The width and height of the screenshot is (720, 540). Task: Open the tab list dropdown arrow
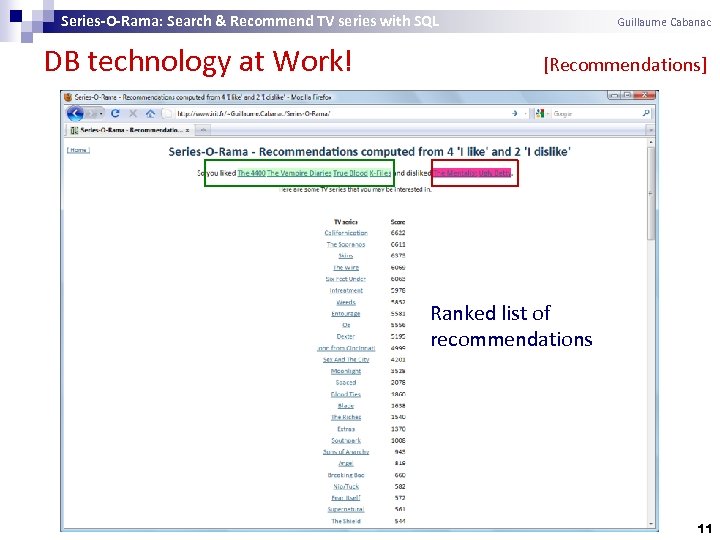point(651,130)
